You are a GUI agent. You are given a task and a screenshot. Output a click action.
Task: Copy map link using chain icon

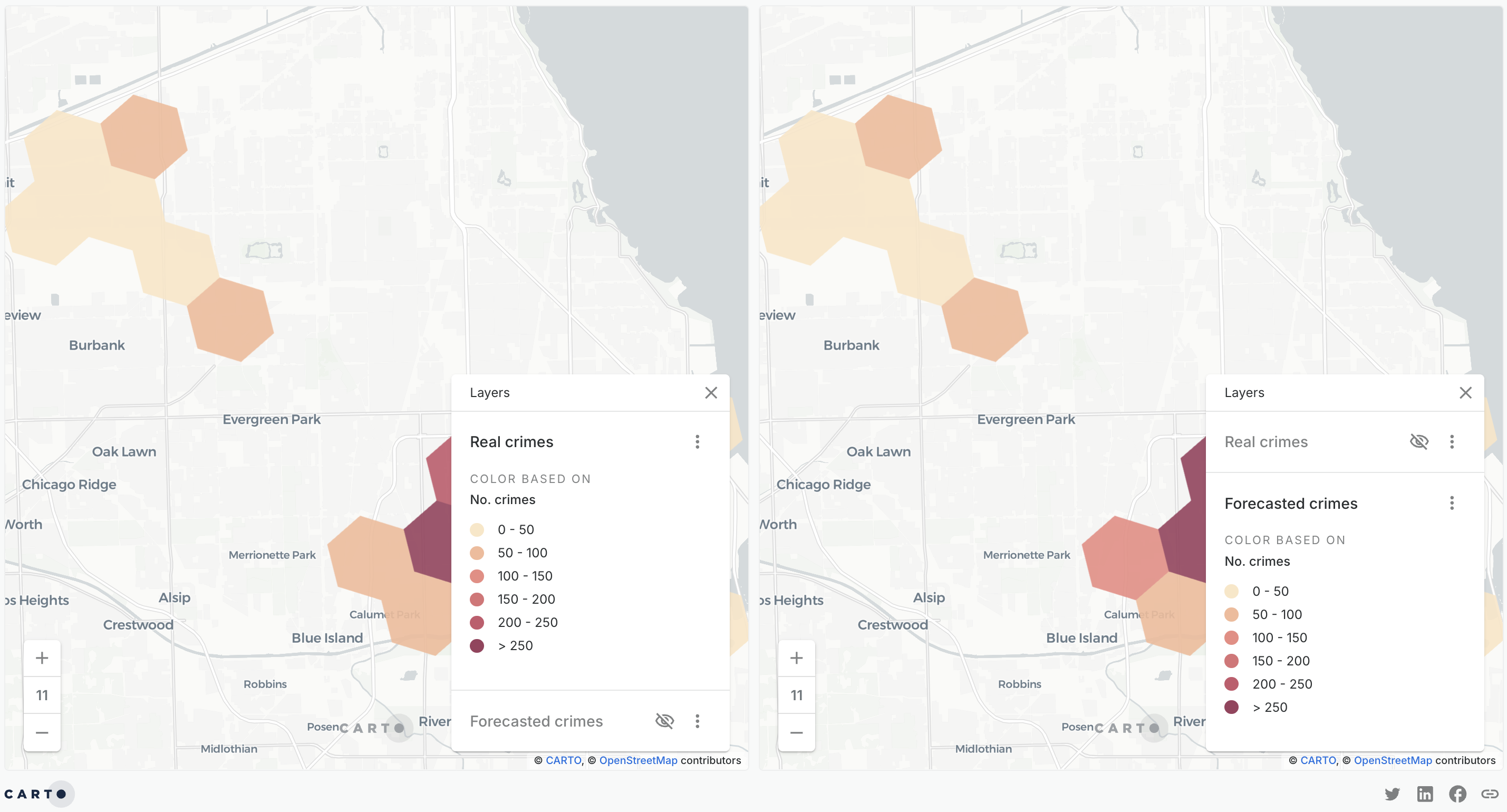point(1489,794)
